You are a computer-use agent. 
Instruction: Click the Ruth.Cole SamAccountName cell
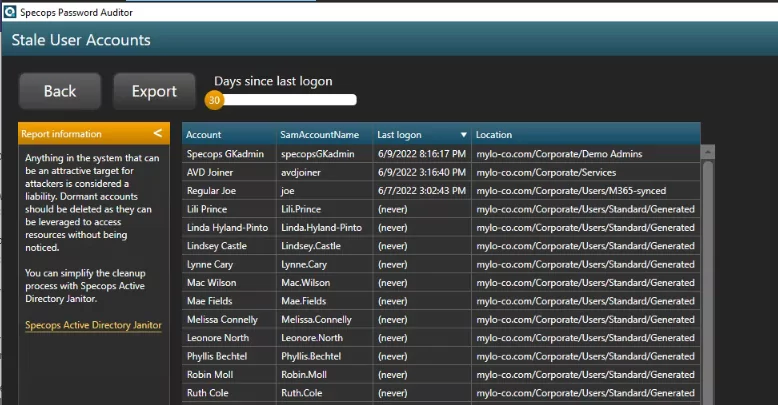tap(324, 393)
